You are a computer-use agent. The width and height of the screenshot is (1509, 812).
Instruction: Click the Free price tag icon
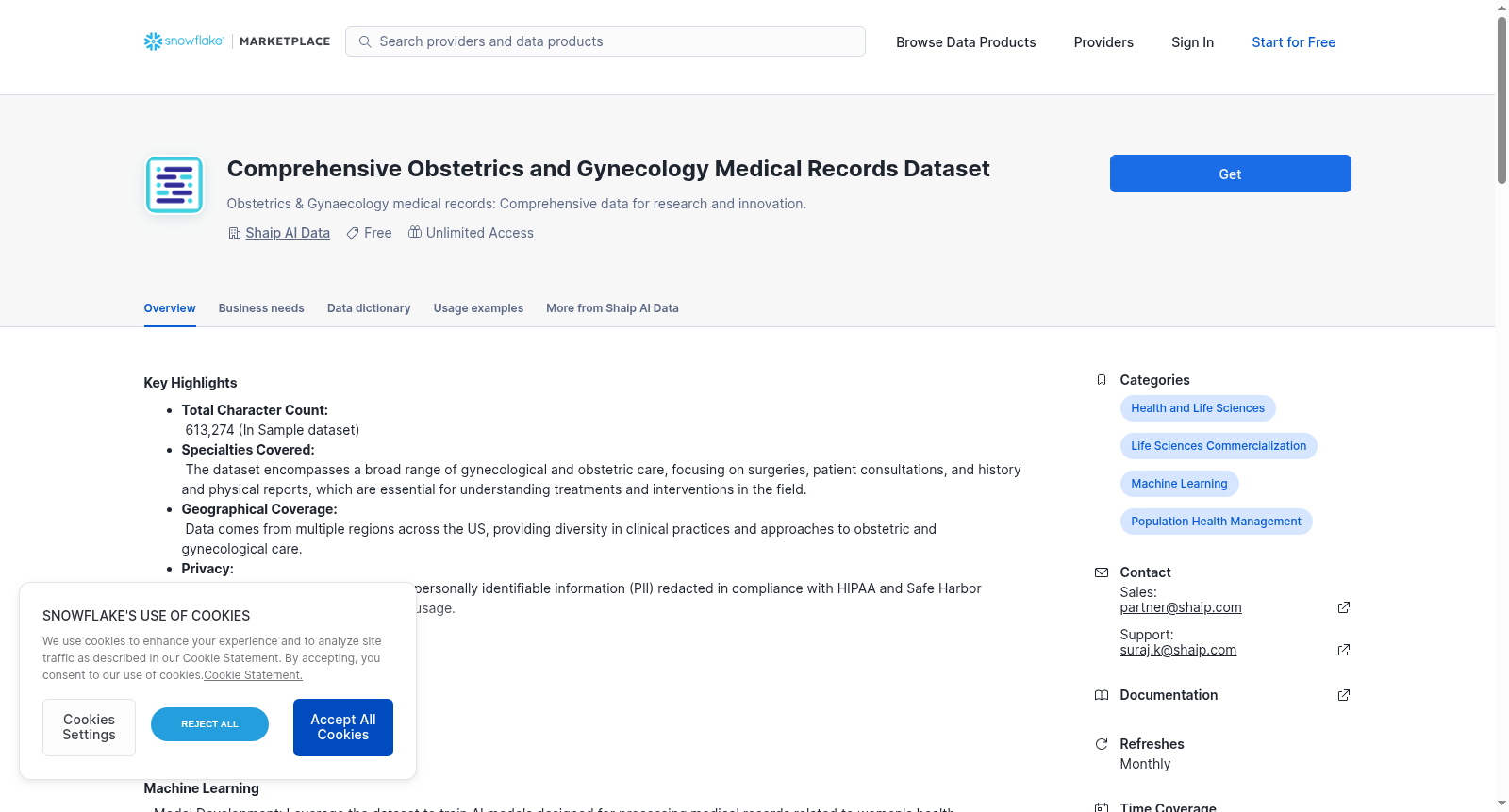(x=353, y=233)
